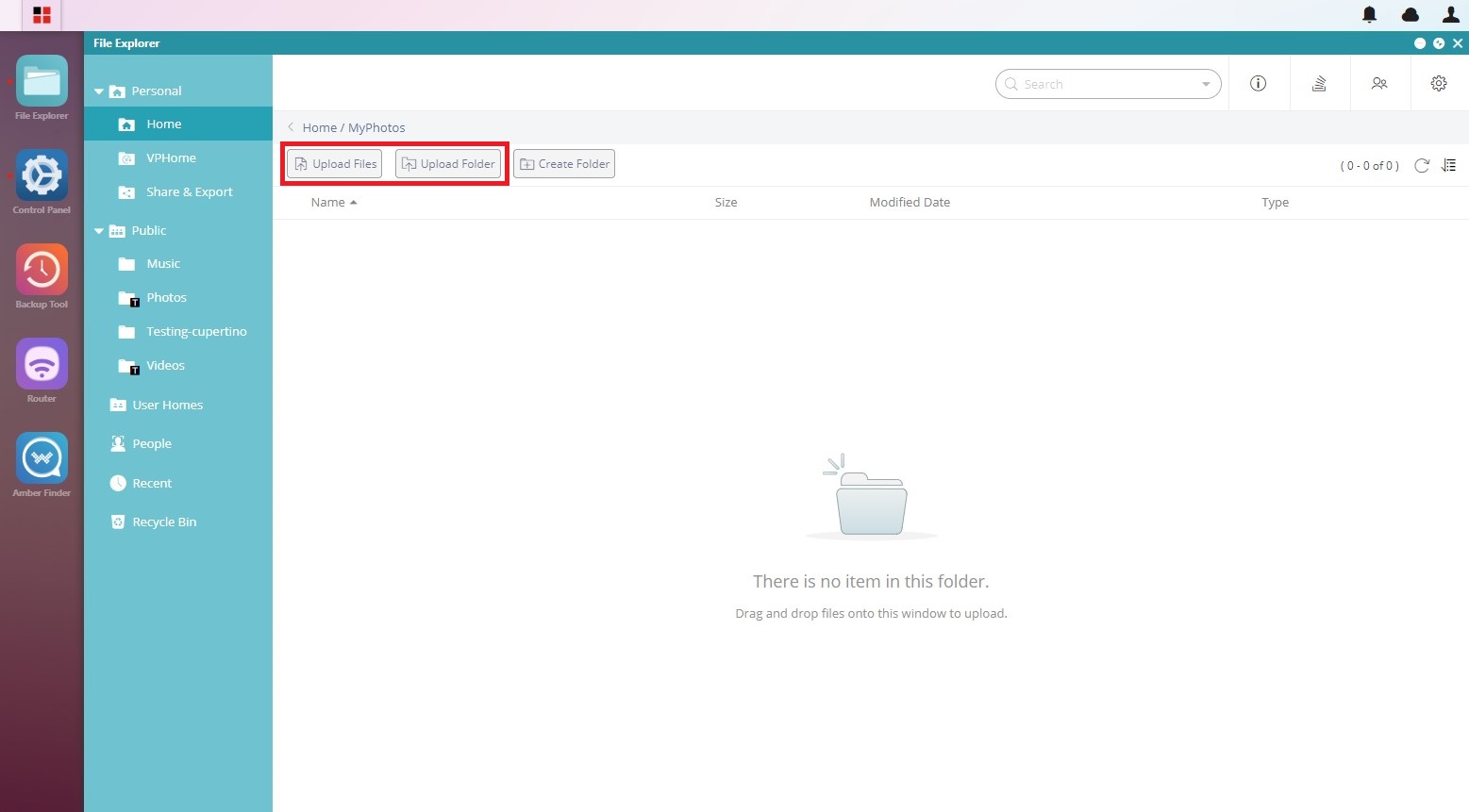Click the Upload Files button
Viewport: 1469px width, 812px height.
pyautogui.click(x=335, y=164)
